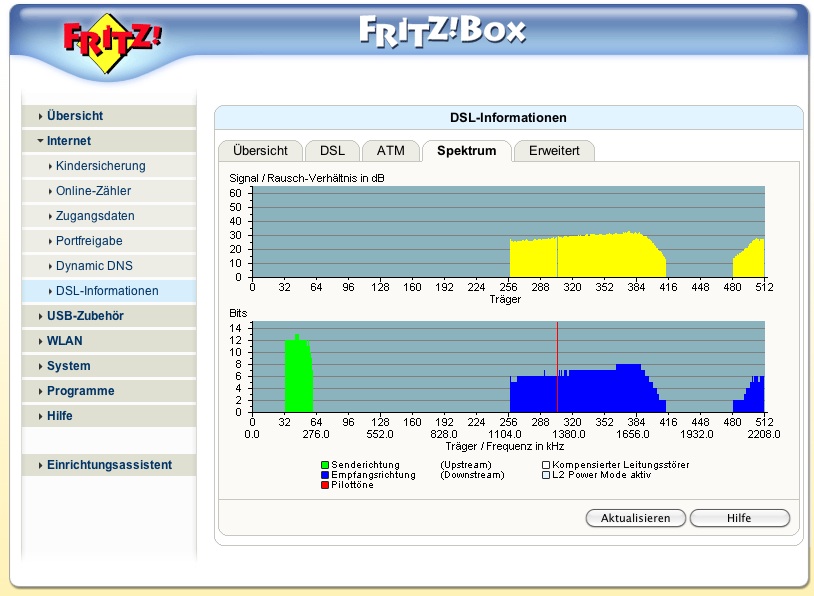
Task: Switch to the DSL tab
Action: tap(332, 151)
